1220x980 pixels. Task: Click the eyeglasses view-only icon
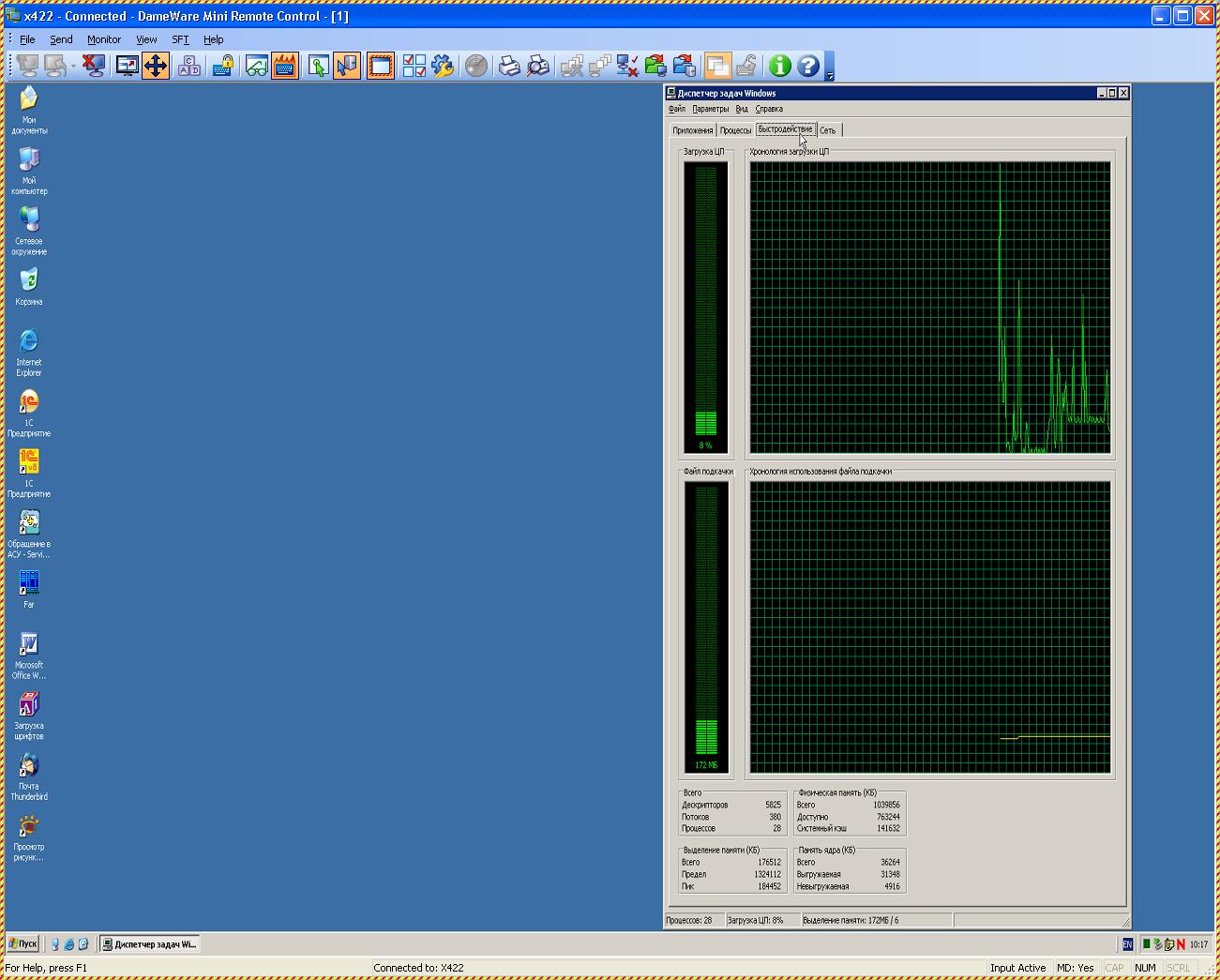(256, 66)
